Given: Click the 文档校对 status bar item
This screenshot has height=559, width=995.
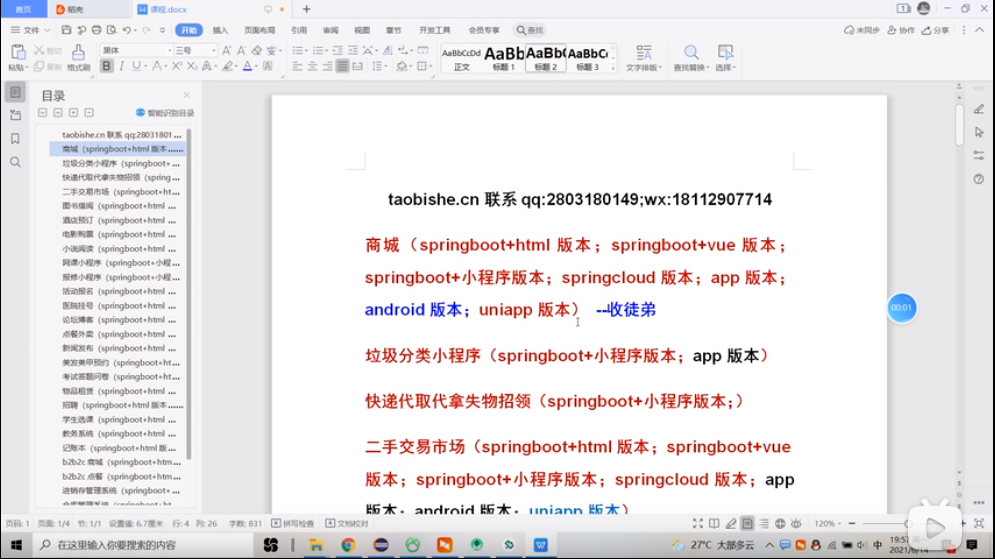Looking at the screenshot, I should click(347, 523).
